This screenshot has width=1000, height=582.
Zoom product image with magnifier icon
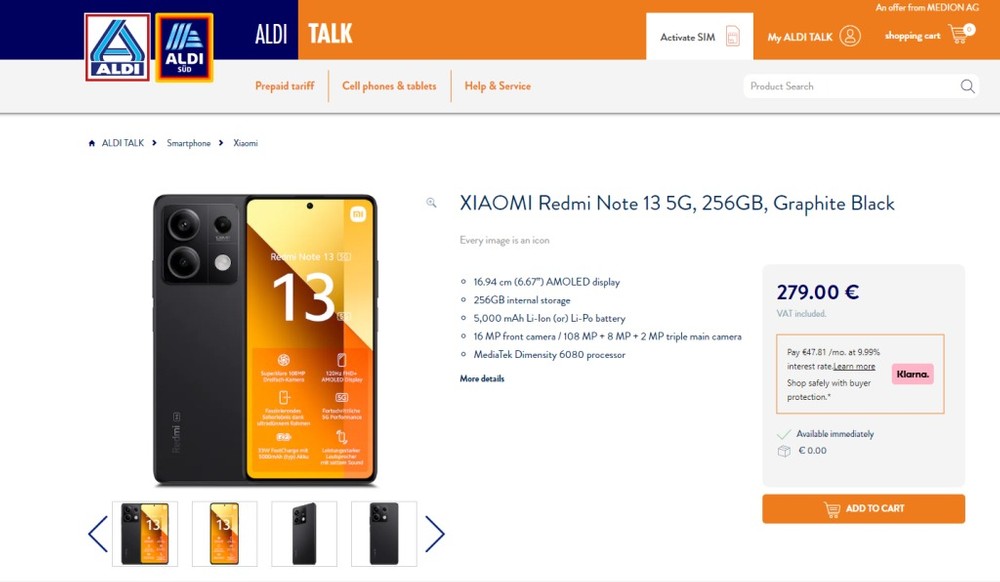(x=431, y=203)
